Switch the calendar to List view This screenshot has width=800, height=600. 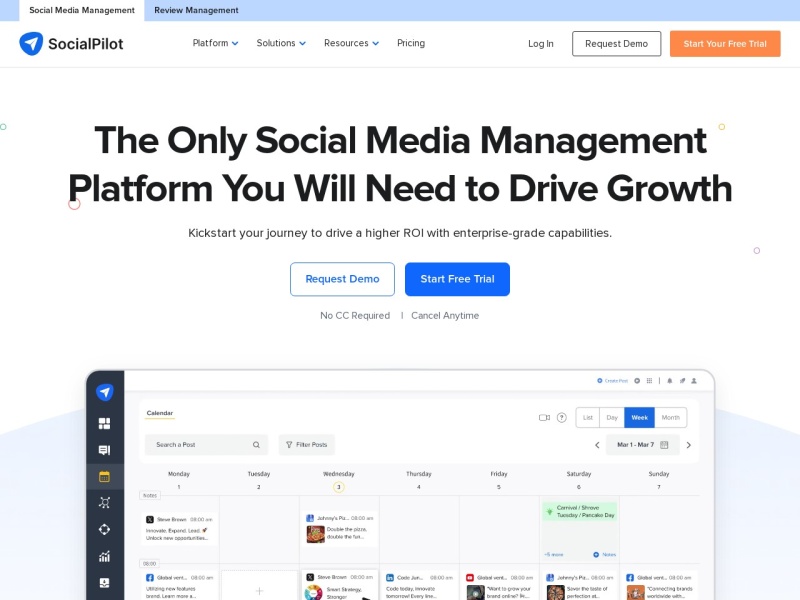pyautogui.click(x=588, y=417)
